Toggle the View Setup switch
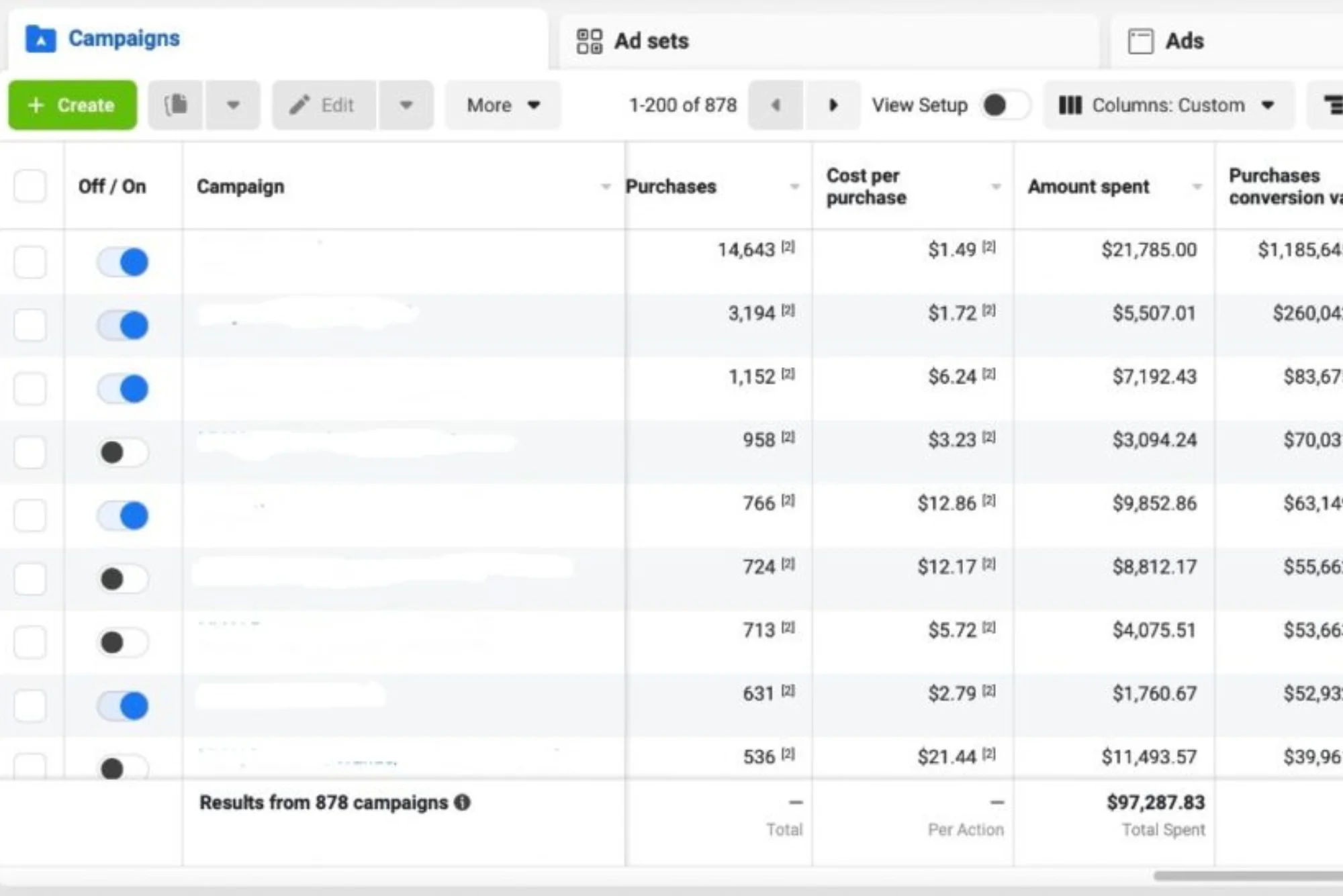This screenshot has height=896, width=1343. tap(1004, 105)
